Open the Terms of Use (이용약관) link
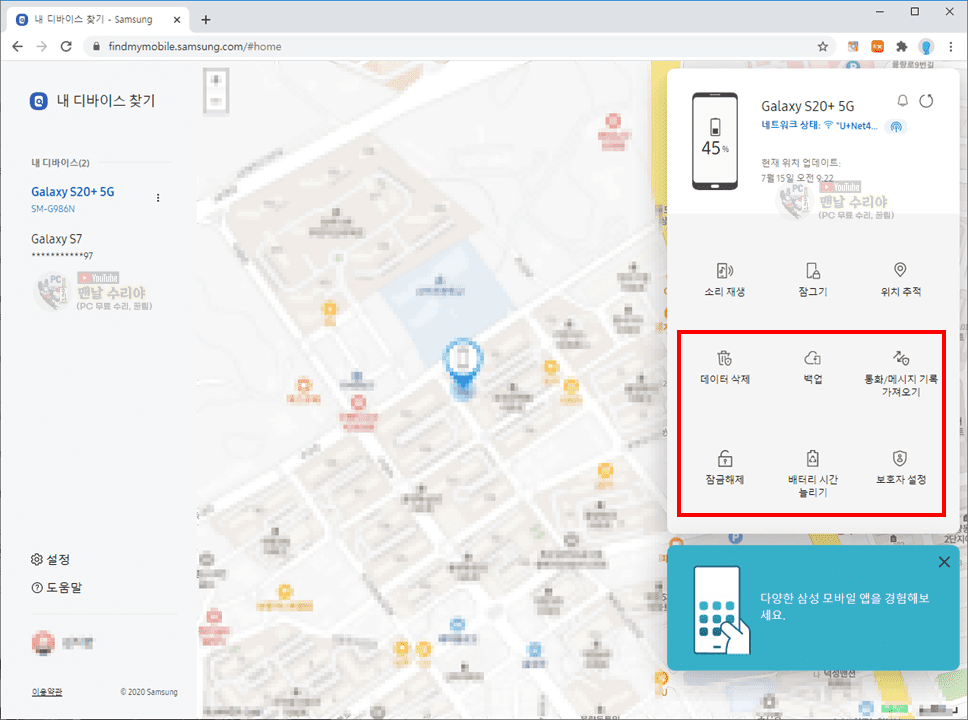Viewport: 968px width, 720px height. [x=47, y=692]
